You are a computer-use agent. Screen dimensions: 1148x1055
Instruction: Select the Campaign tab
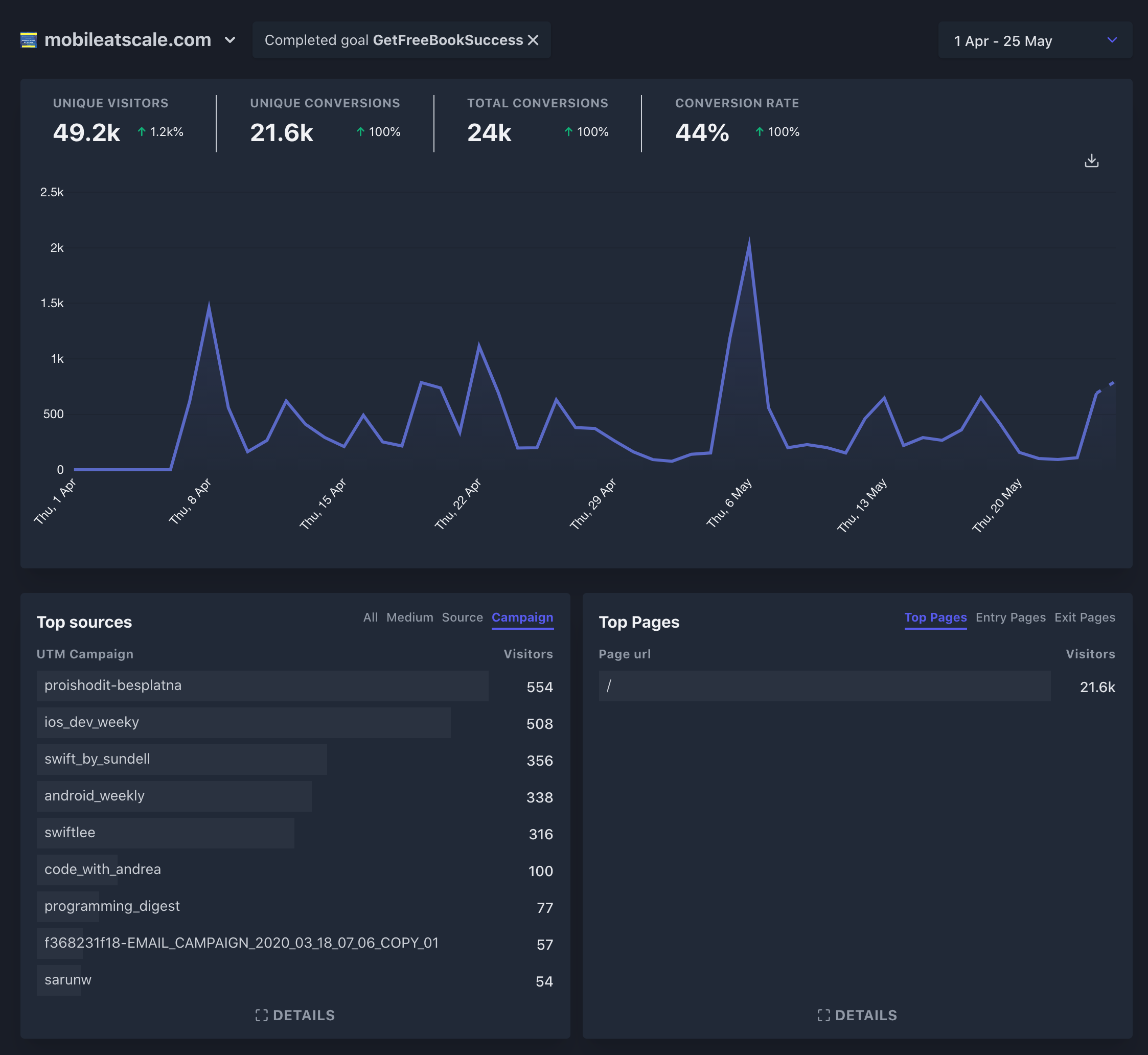pos(522,617)
